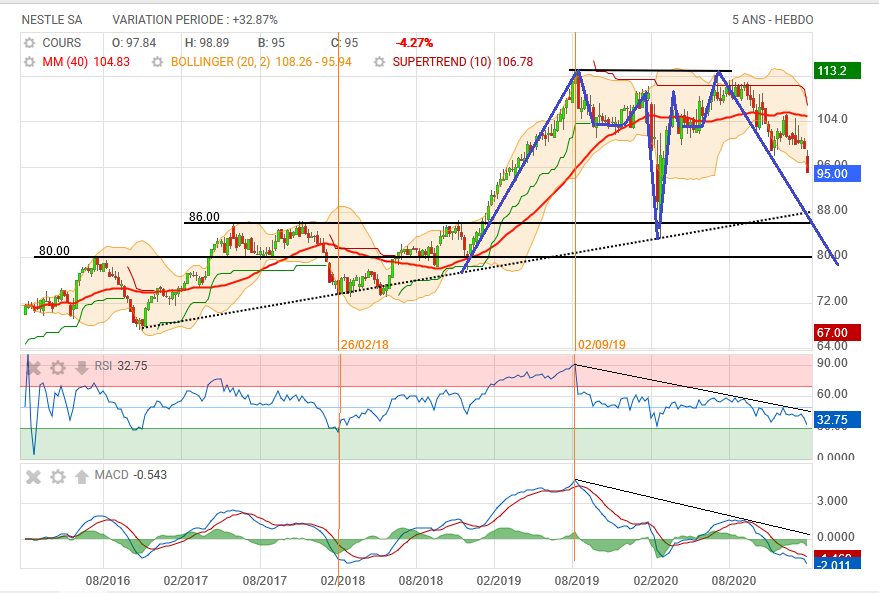Remove the RSI indicator panel
Screen dimensions: 879x593
pyautogui.click(x=34, y=368)
